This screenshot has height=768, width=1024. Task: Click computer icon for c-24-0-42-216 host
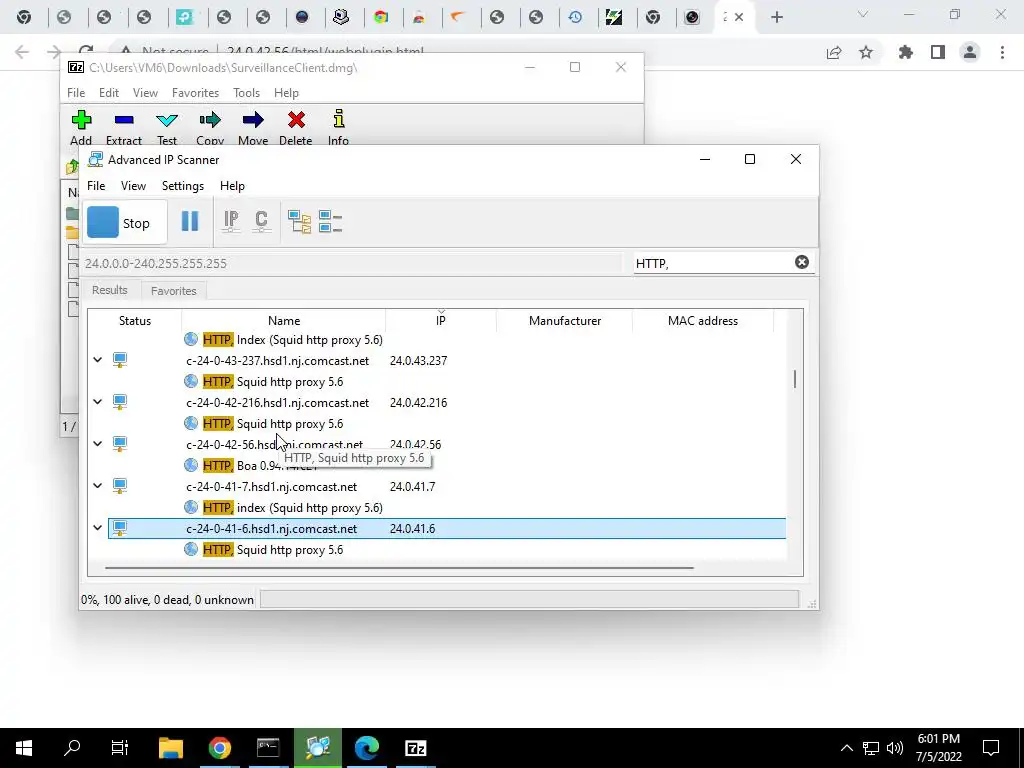pos(120,402)
